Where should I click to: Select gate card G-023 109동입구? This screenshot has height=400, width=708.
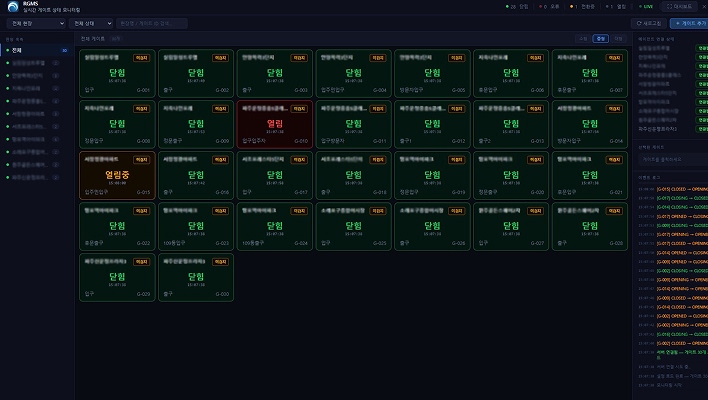(196, 227)
